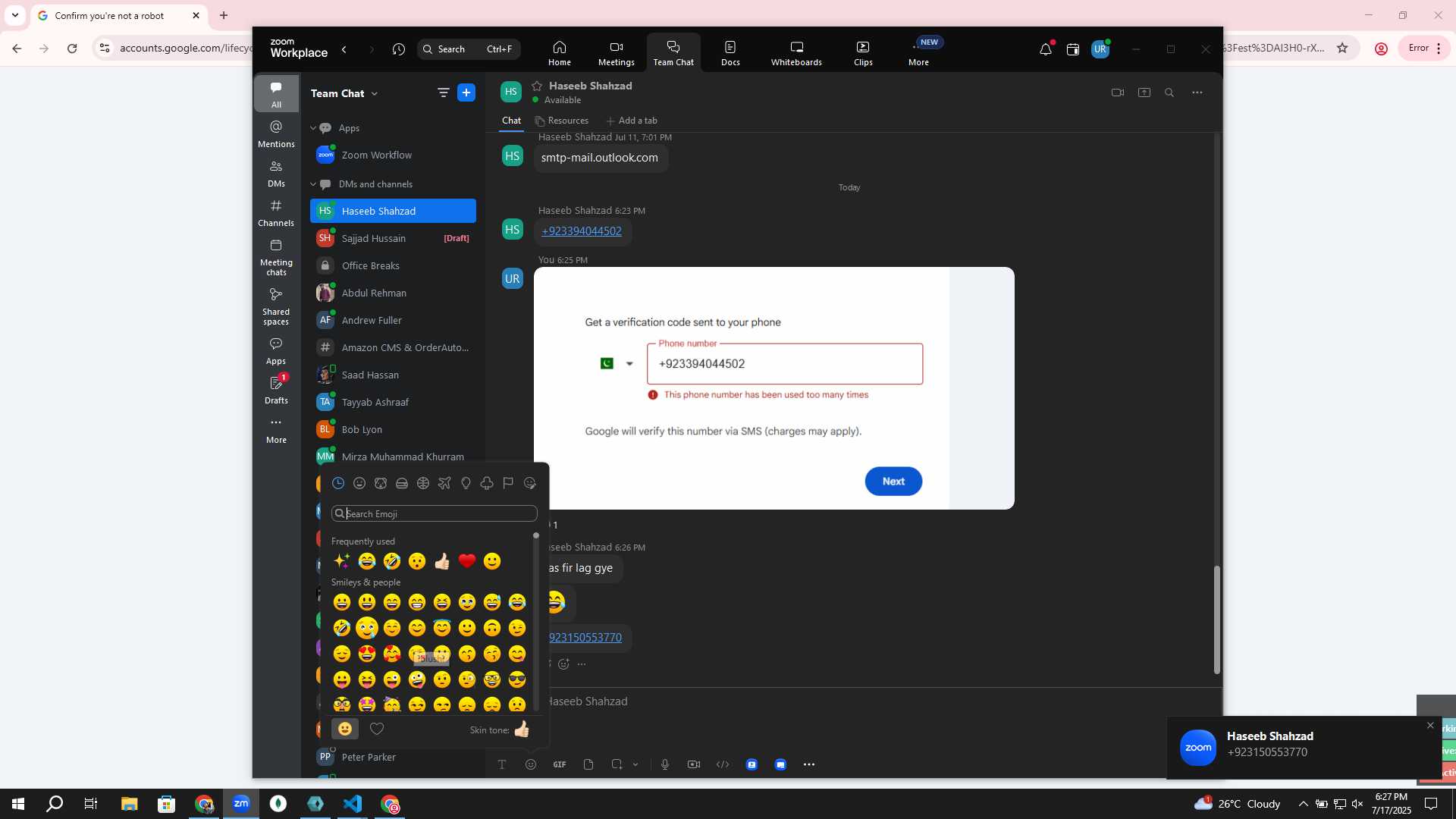Select DMs in the left sidebar

[x=276, y=174]
